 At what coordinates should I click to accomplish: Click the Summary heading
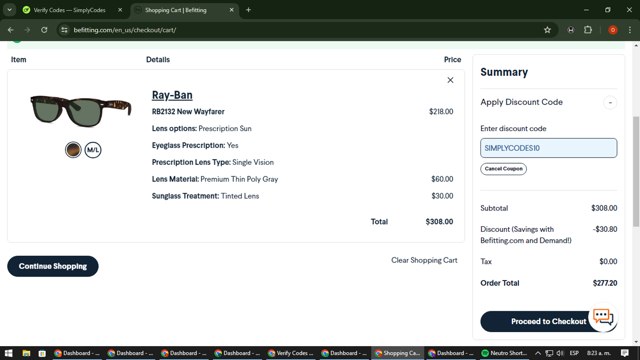[504, 72]
